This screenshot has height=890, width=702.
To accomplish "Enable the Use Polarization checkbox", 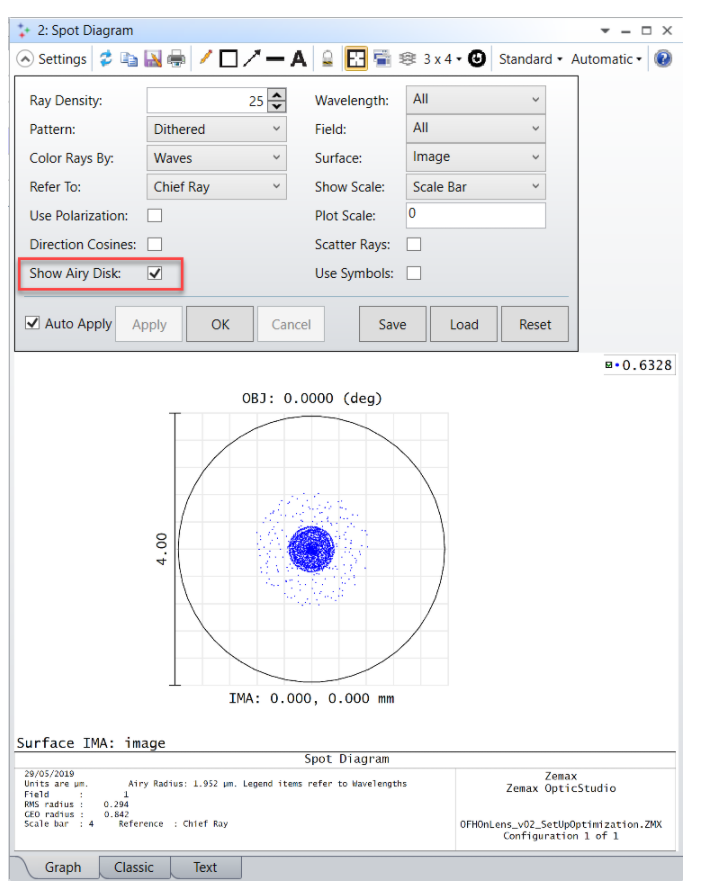I will pos(155,215).
